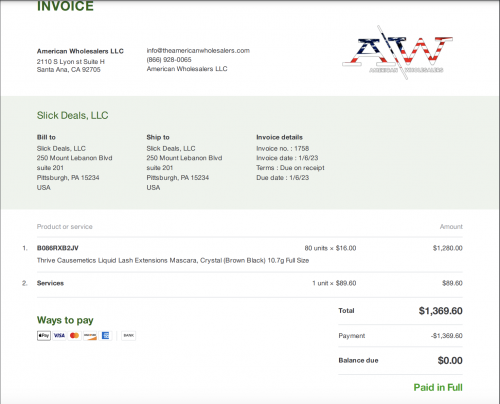Click the Slick Deals, LLC customer heading
The width and height of the screenshot is (500, 404).
point(72,115)
